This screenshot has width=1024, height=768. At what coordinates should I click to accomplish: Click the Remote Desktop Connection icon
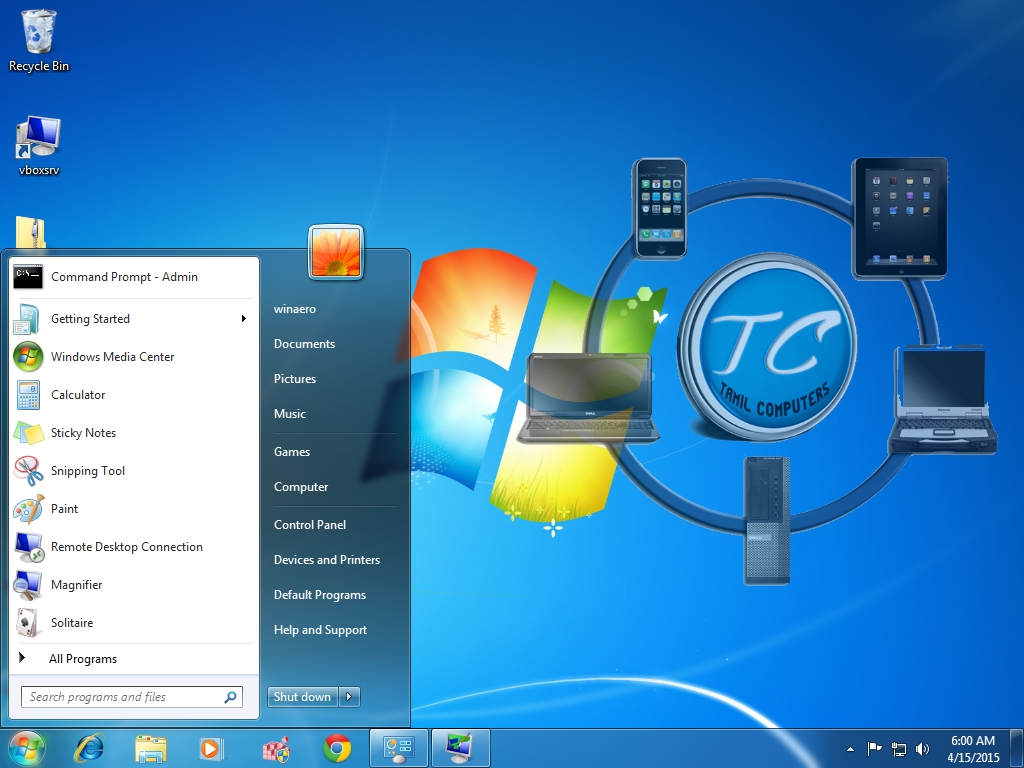28,547
